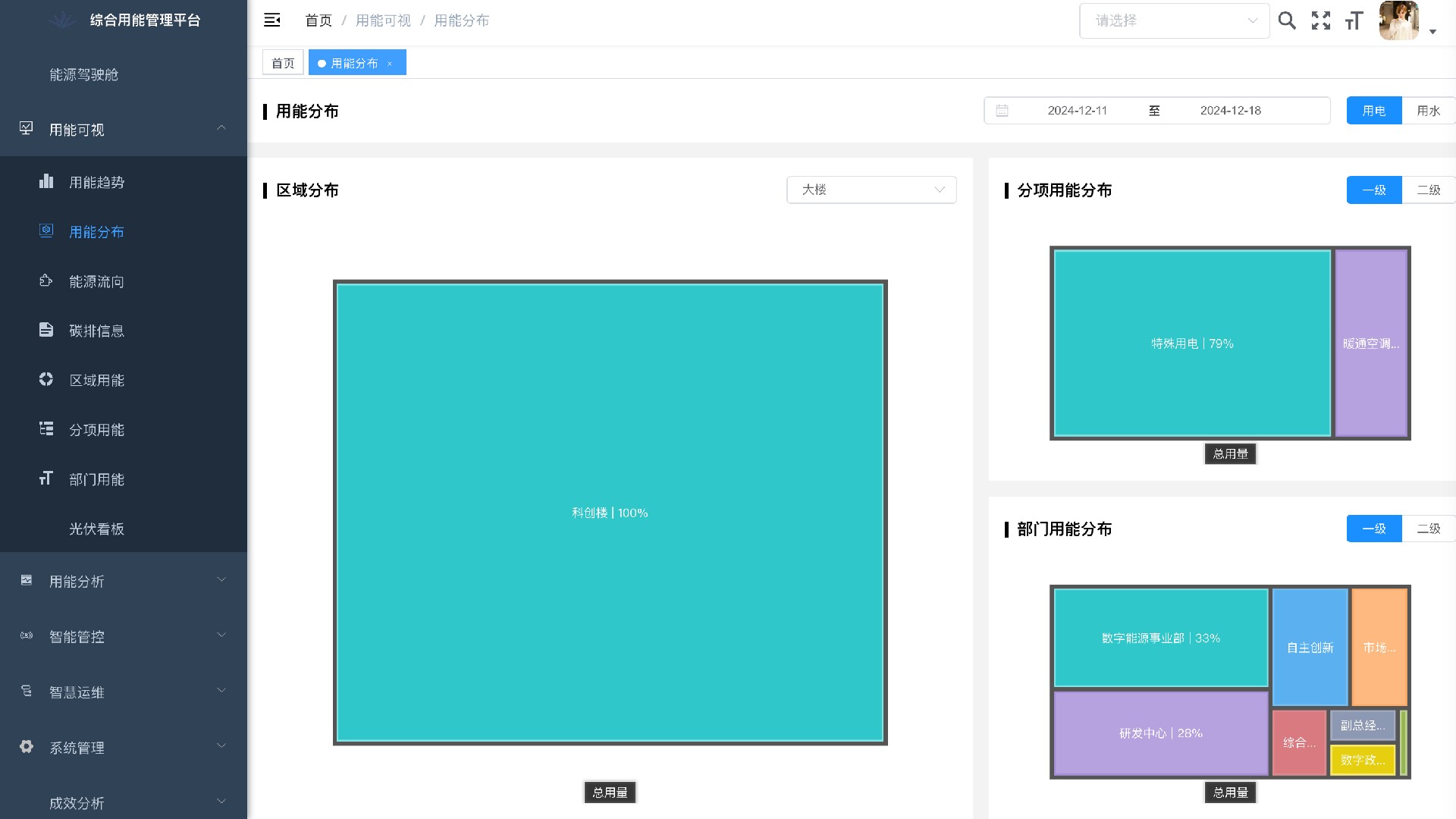Switch 部门用能分布 to 二级 level
The width and height of the screenshot is (1456, 819).
[1428, 529]
